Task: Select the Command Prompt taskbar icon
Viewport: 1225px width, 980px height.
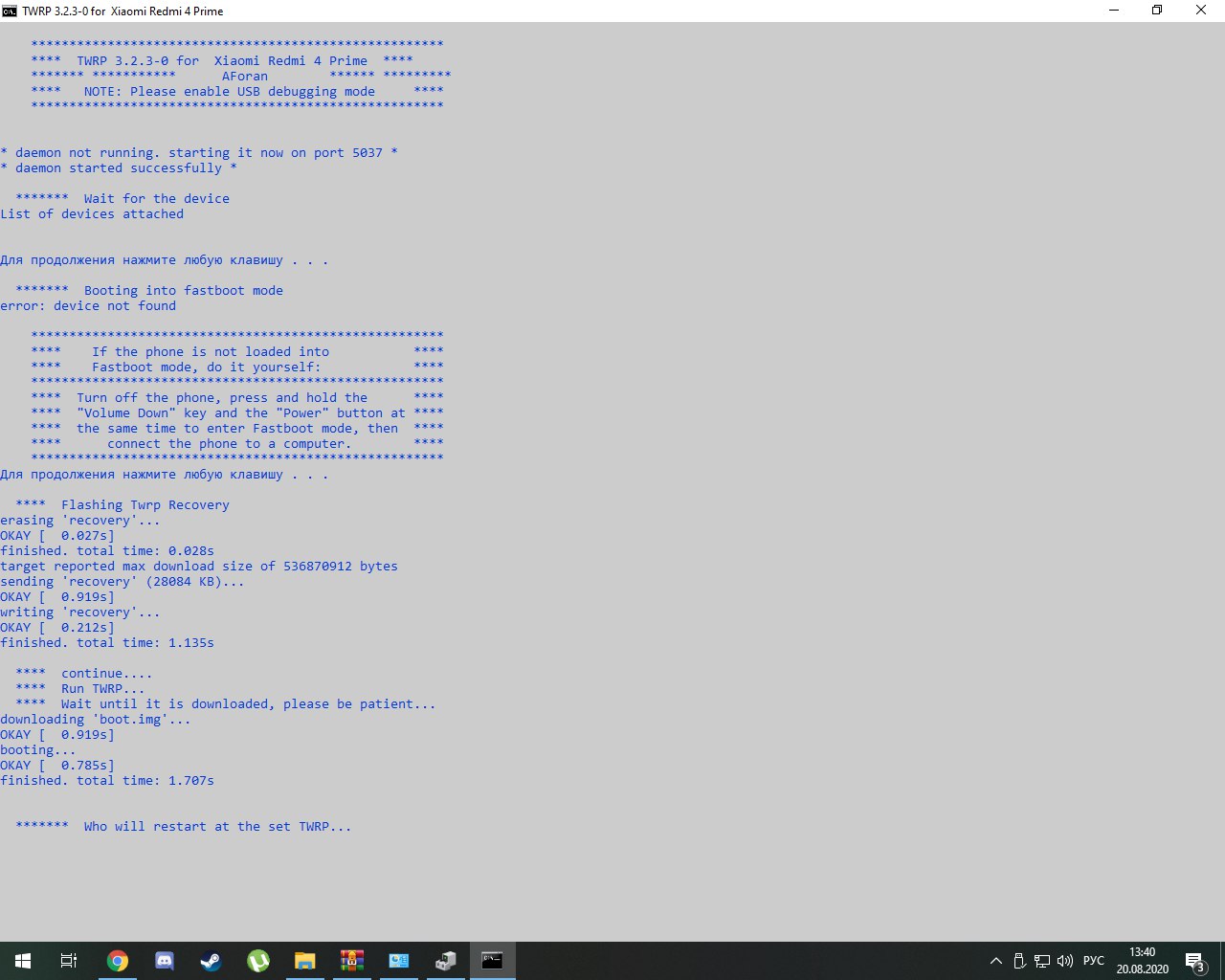Action: [493, 961]
